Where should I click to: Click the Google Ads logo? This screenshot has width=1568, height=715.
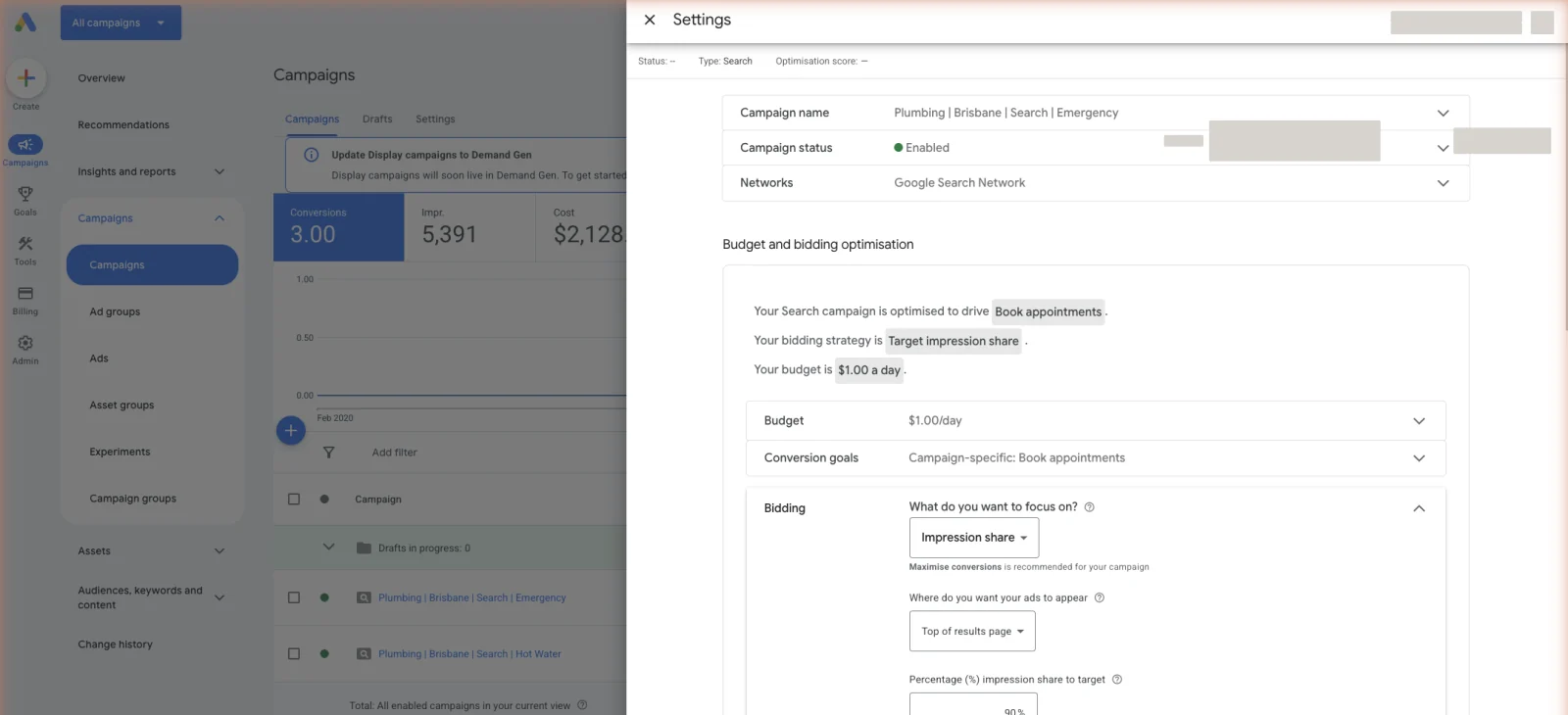click(25, 22)
